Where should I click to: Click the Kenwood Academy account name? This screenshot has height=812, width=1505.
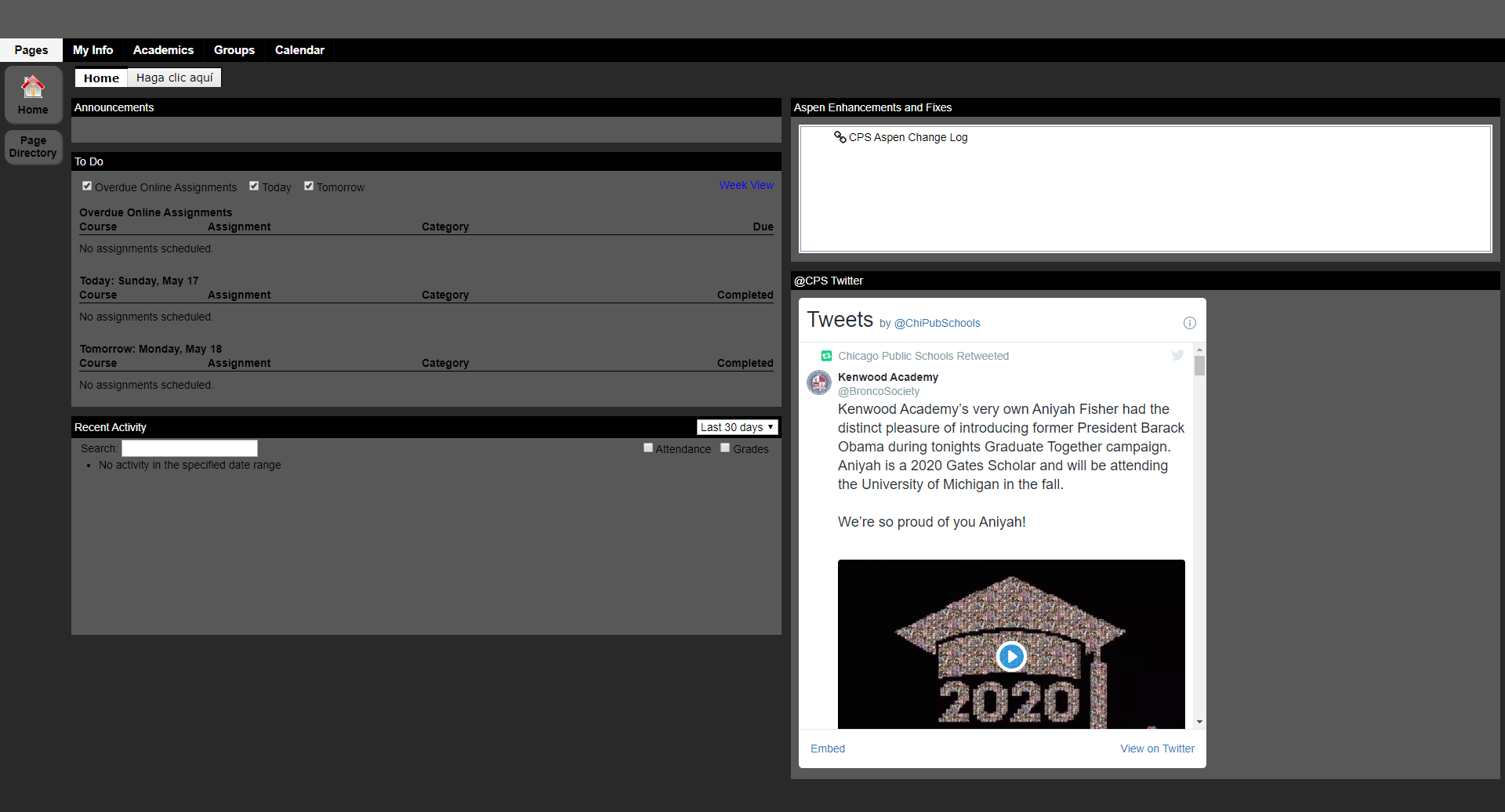pyautogui.click(x=888, y=377)
